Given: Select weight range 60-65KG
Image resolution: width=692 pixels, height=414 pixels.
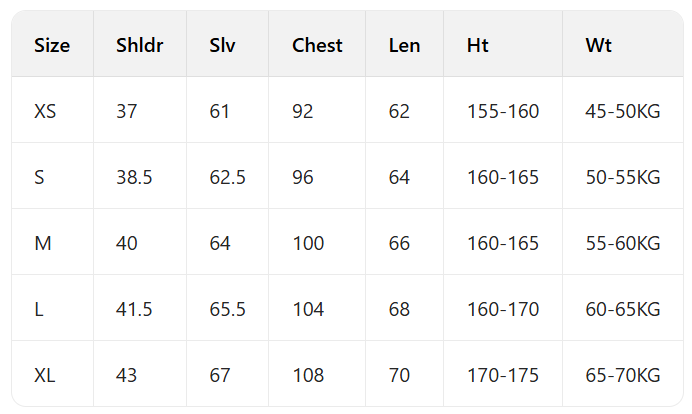Looking at the screenshot, I should coord(623,309).
